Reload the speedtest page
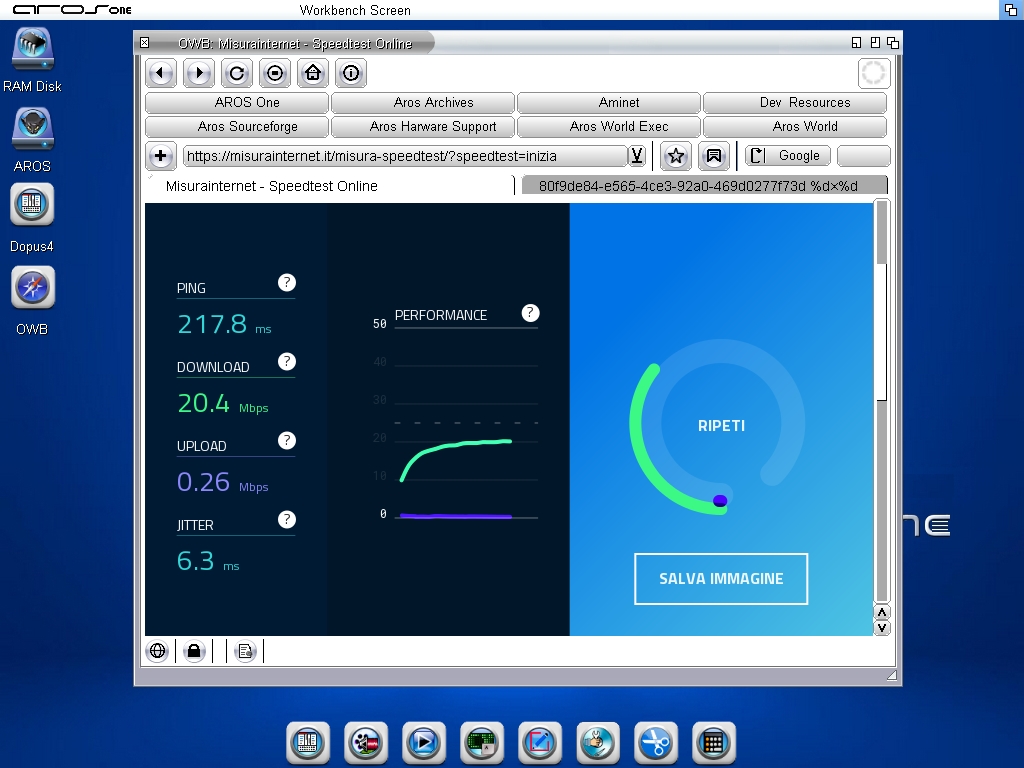 [237, 73]
